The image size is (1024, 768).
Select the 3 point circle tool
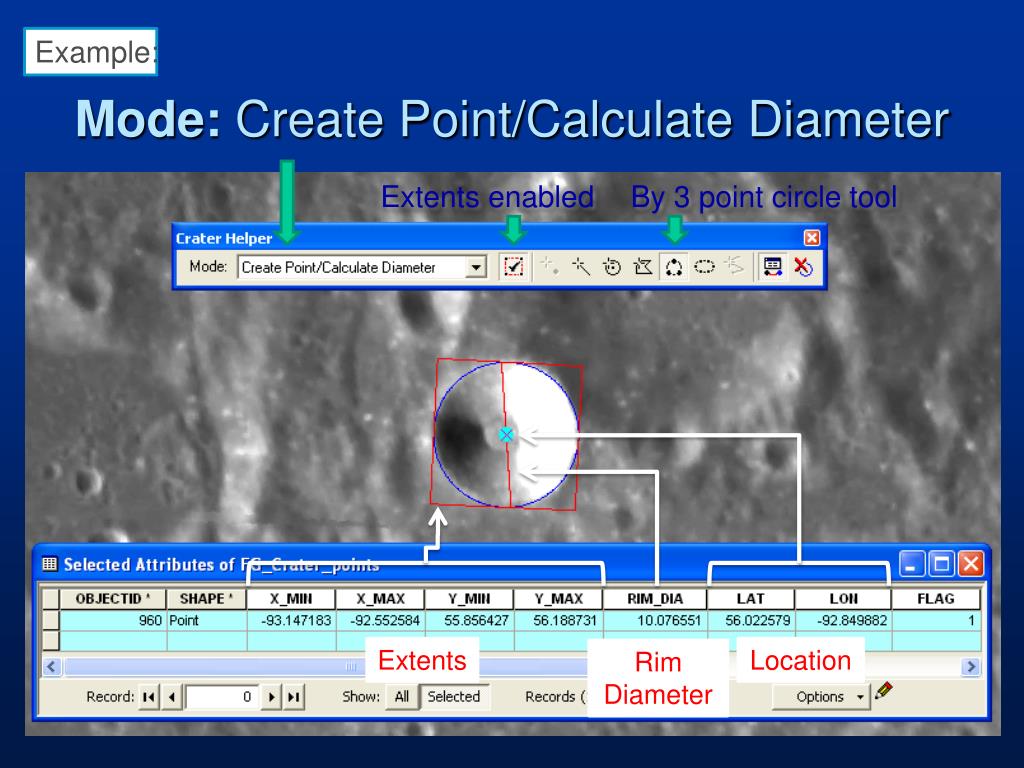[673, 266]
